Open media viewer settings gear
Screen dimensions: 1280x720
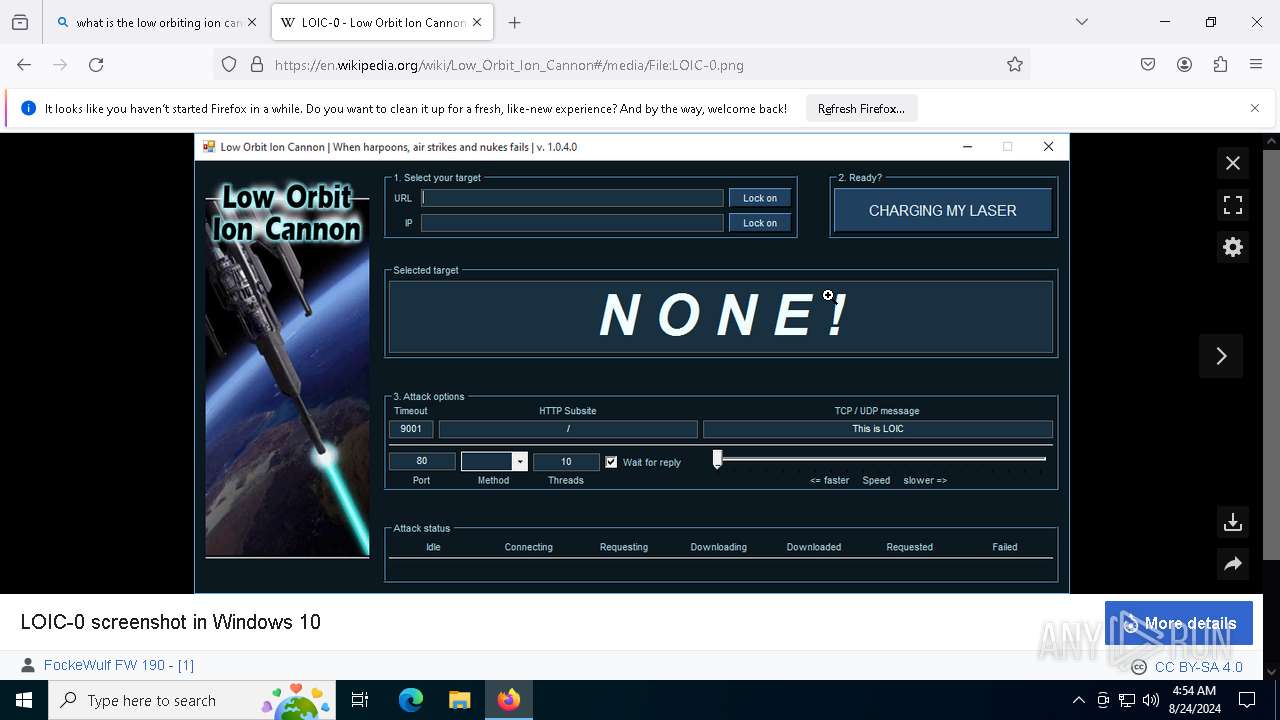coord(1233,247)
